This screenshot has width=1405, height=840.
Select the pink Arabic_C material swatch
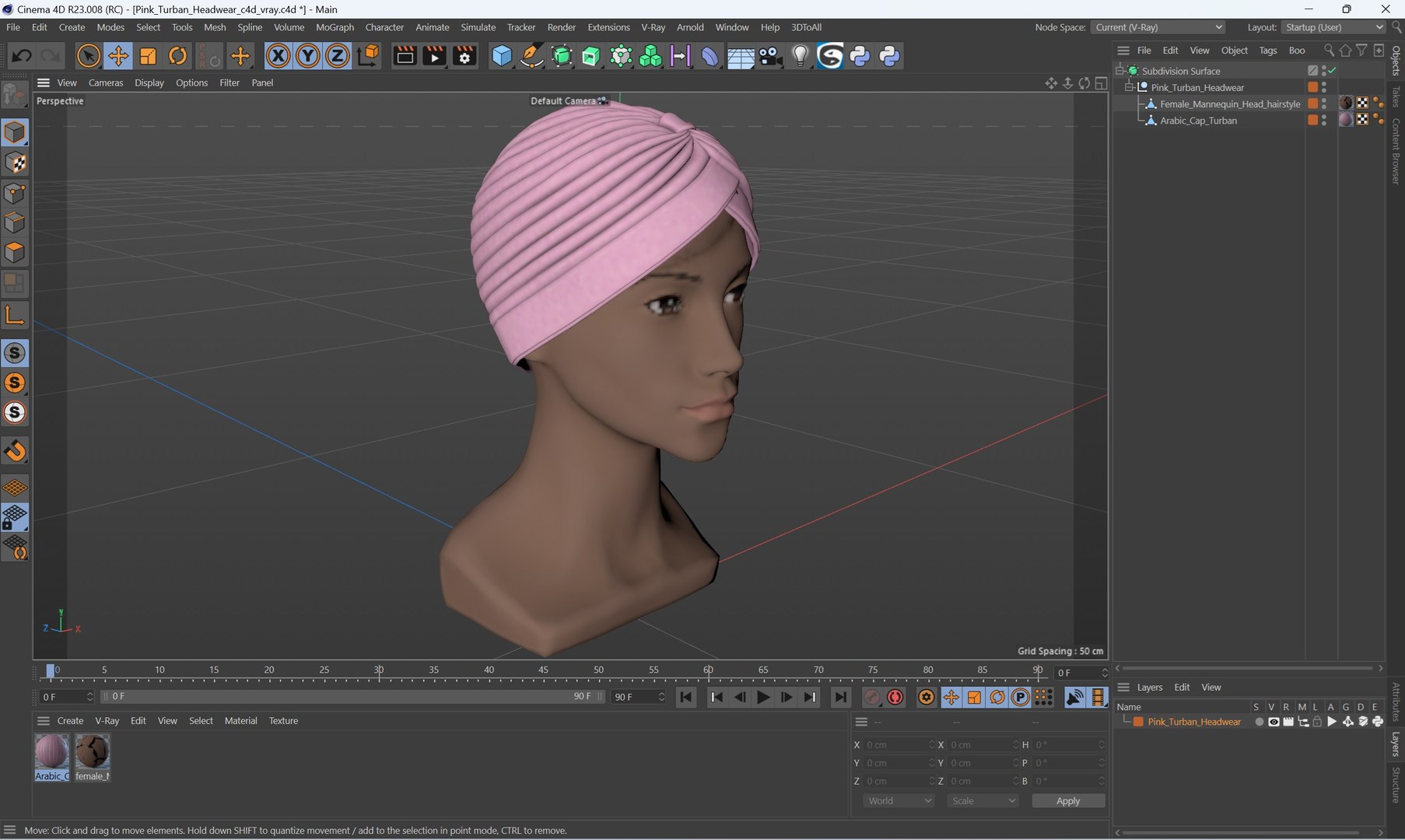click(52, 758)
